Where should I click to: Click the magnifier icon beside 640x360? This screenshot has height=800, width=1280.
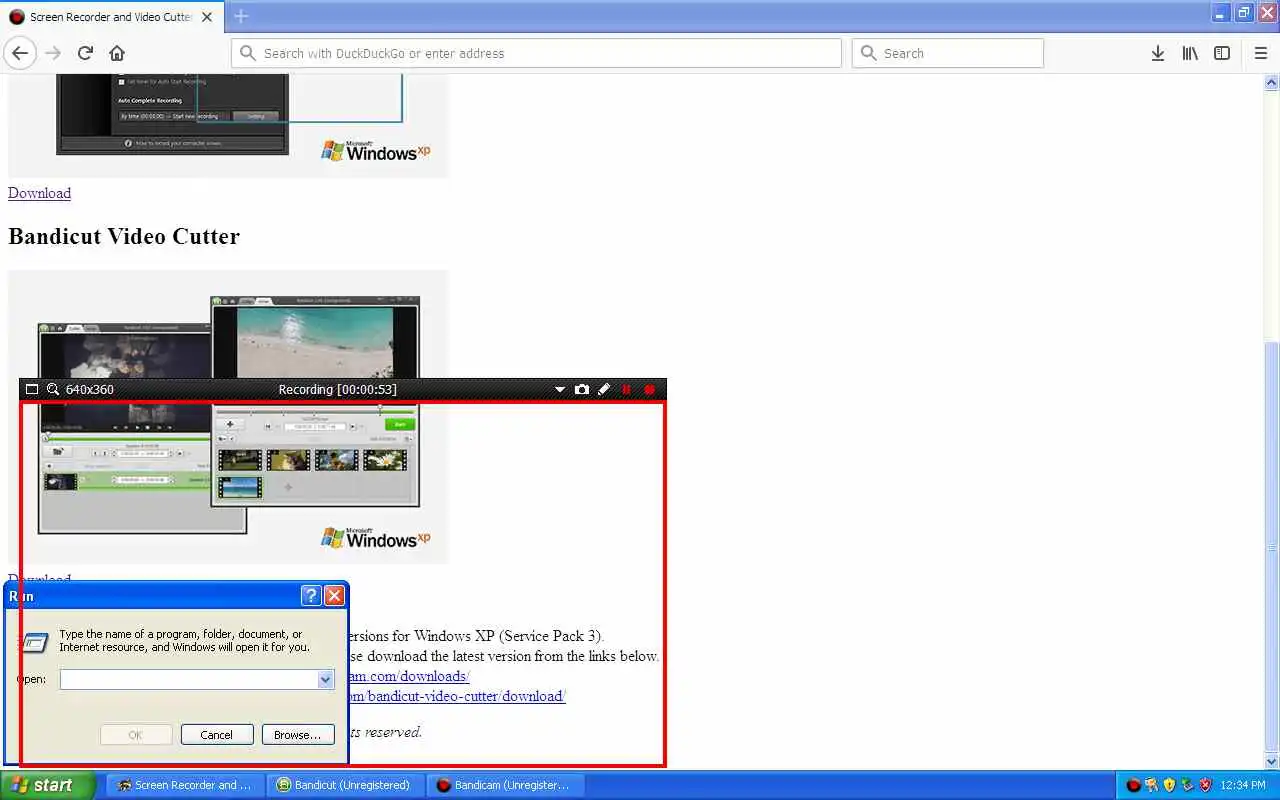click(53, 390)
